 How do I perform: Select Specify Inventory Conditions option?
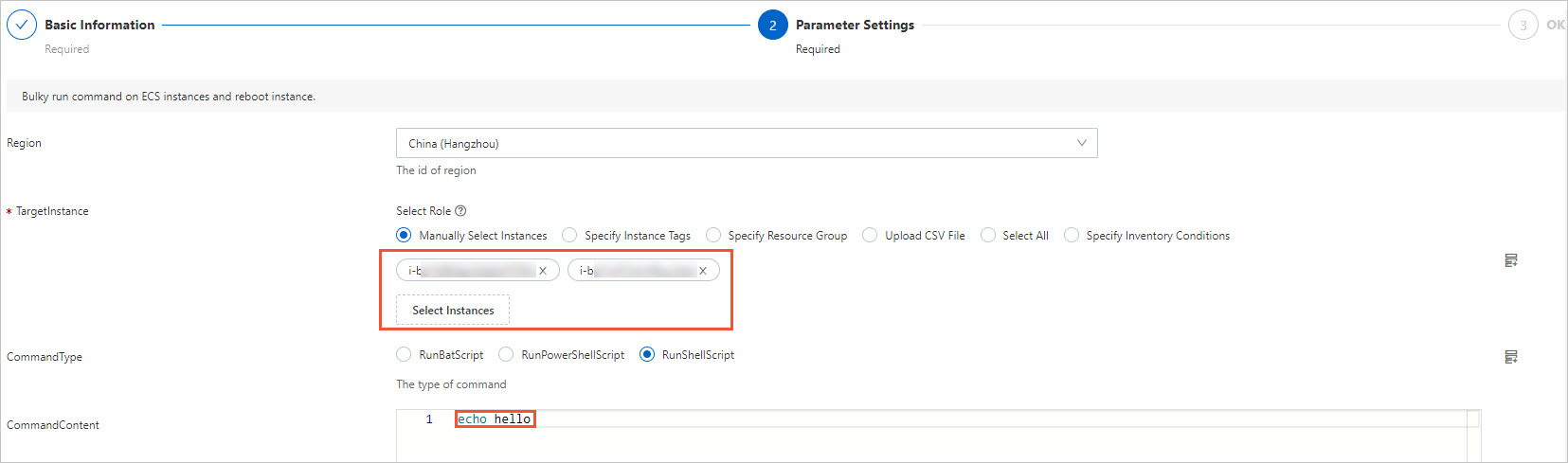click(1072, 236)
